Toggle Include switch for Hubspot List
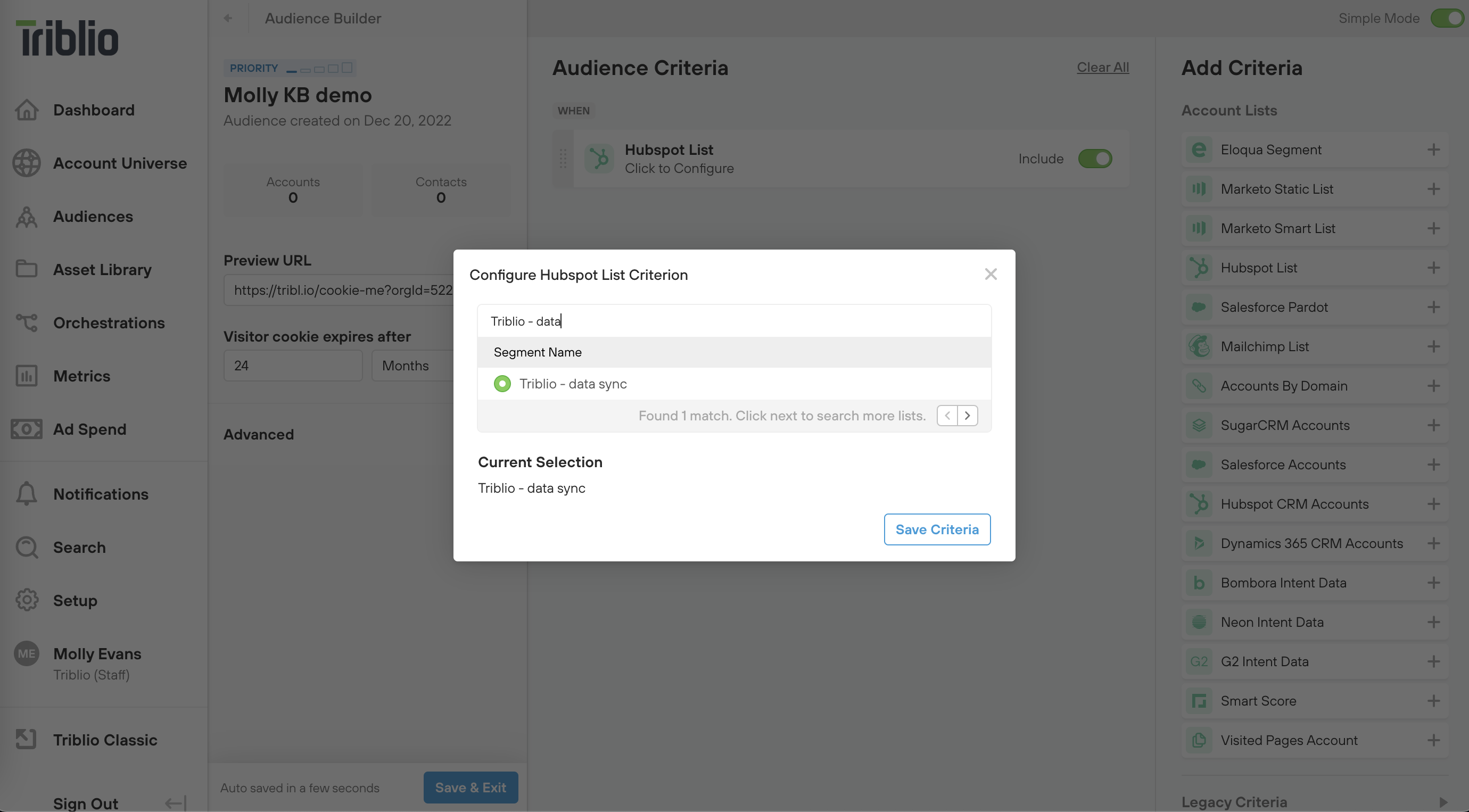Viewport: 1469px width, 812px height. coord(1094,159)
